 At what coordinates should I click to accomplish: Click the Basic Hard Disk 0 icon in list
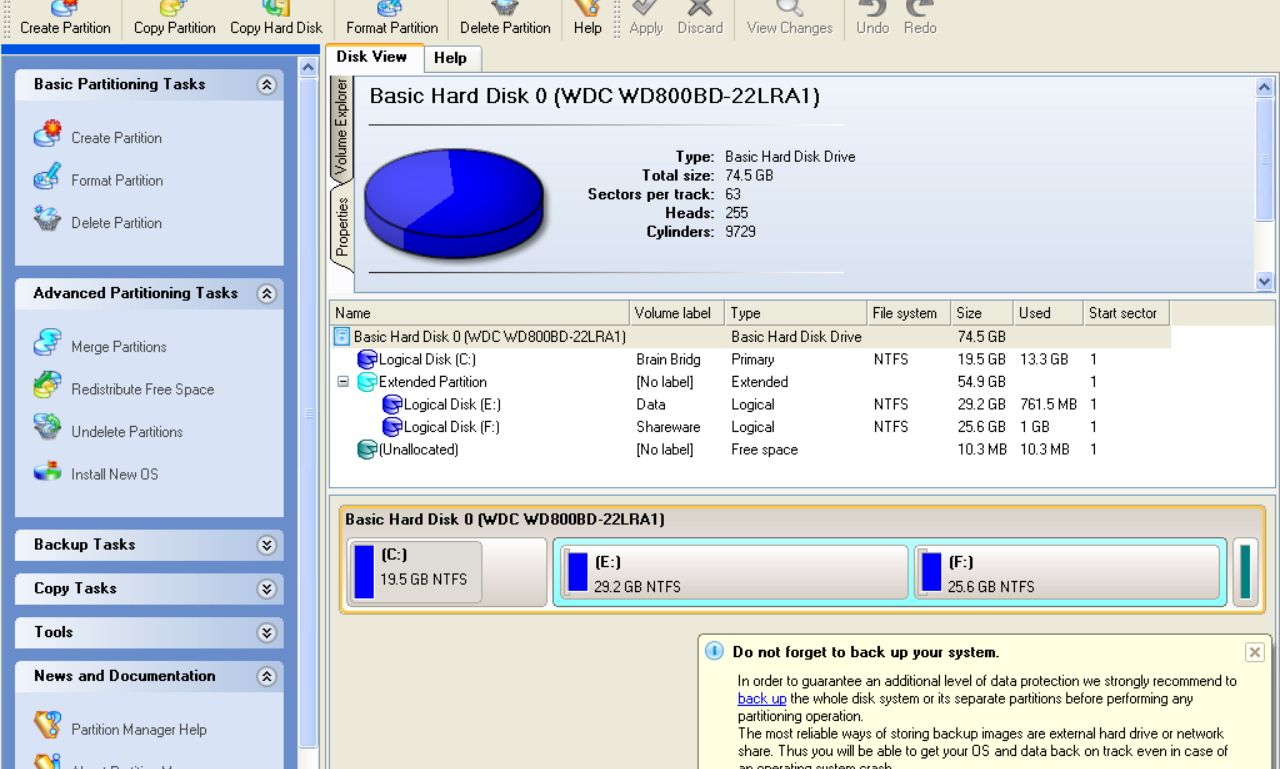[342, 337]
